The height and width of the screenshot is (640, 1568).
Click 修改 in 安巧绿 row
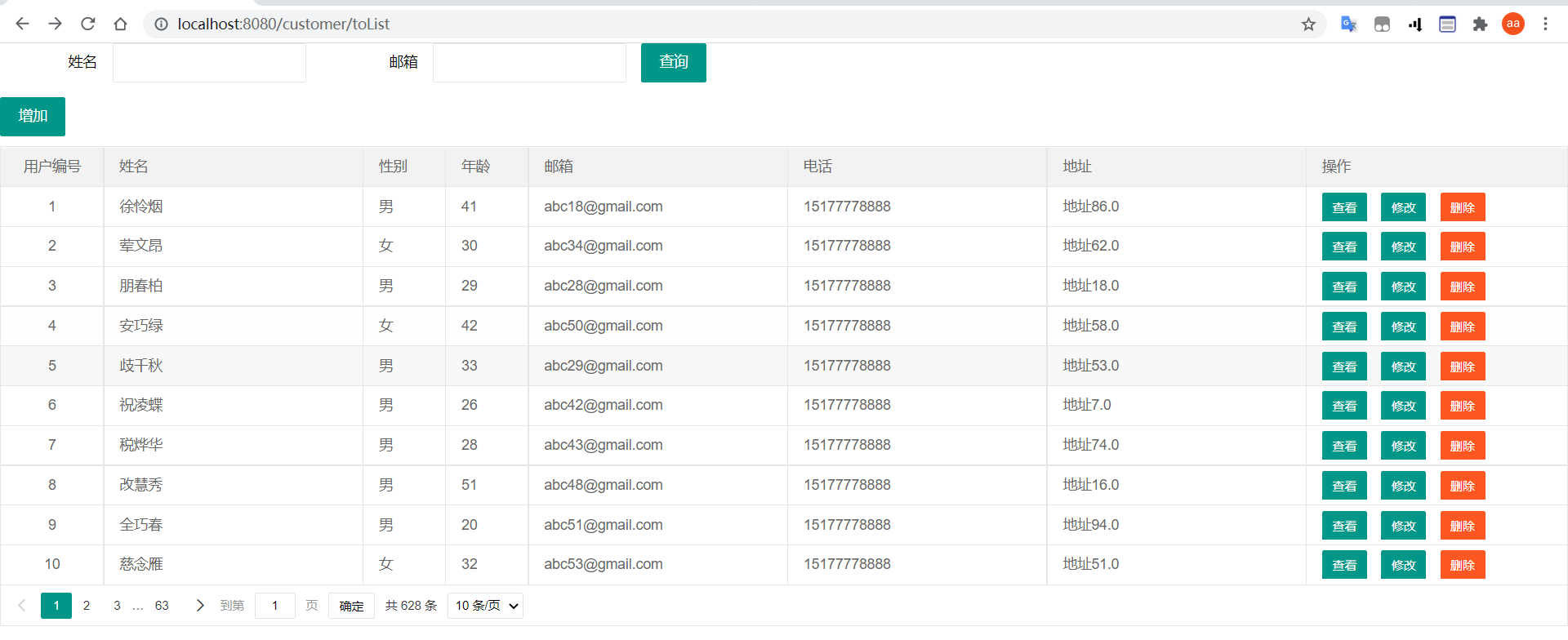coord(1403,327)
